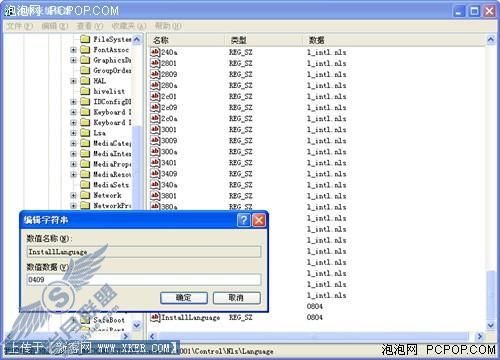Open help in edit string dialog
This screenshot has width=500, height=360.
[244, 220]
